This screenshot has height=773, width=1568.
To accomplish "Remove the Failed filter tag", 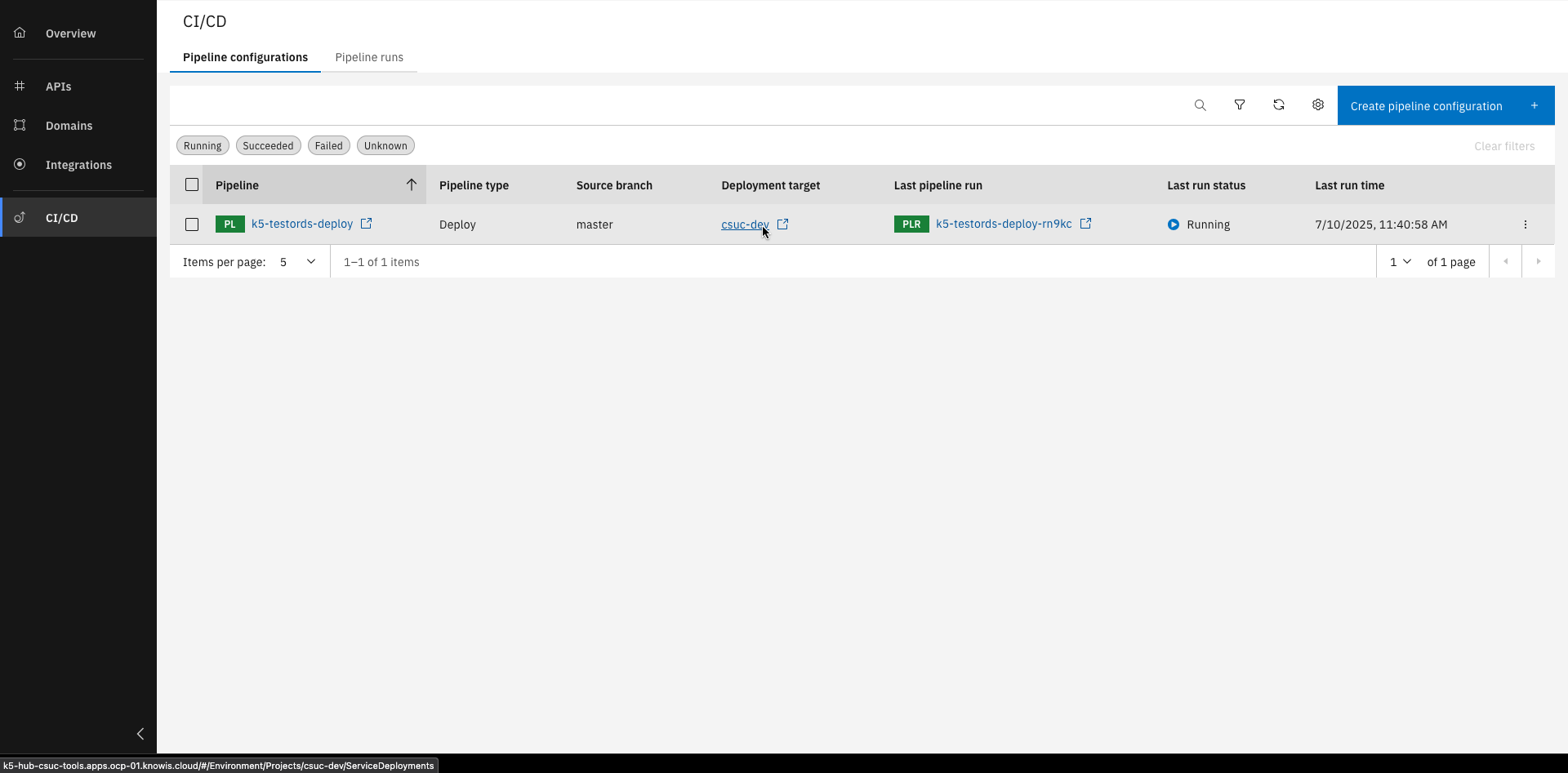I will coord(328,144).
